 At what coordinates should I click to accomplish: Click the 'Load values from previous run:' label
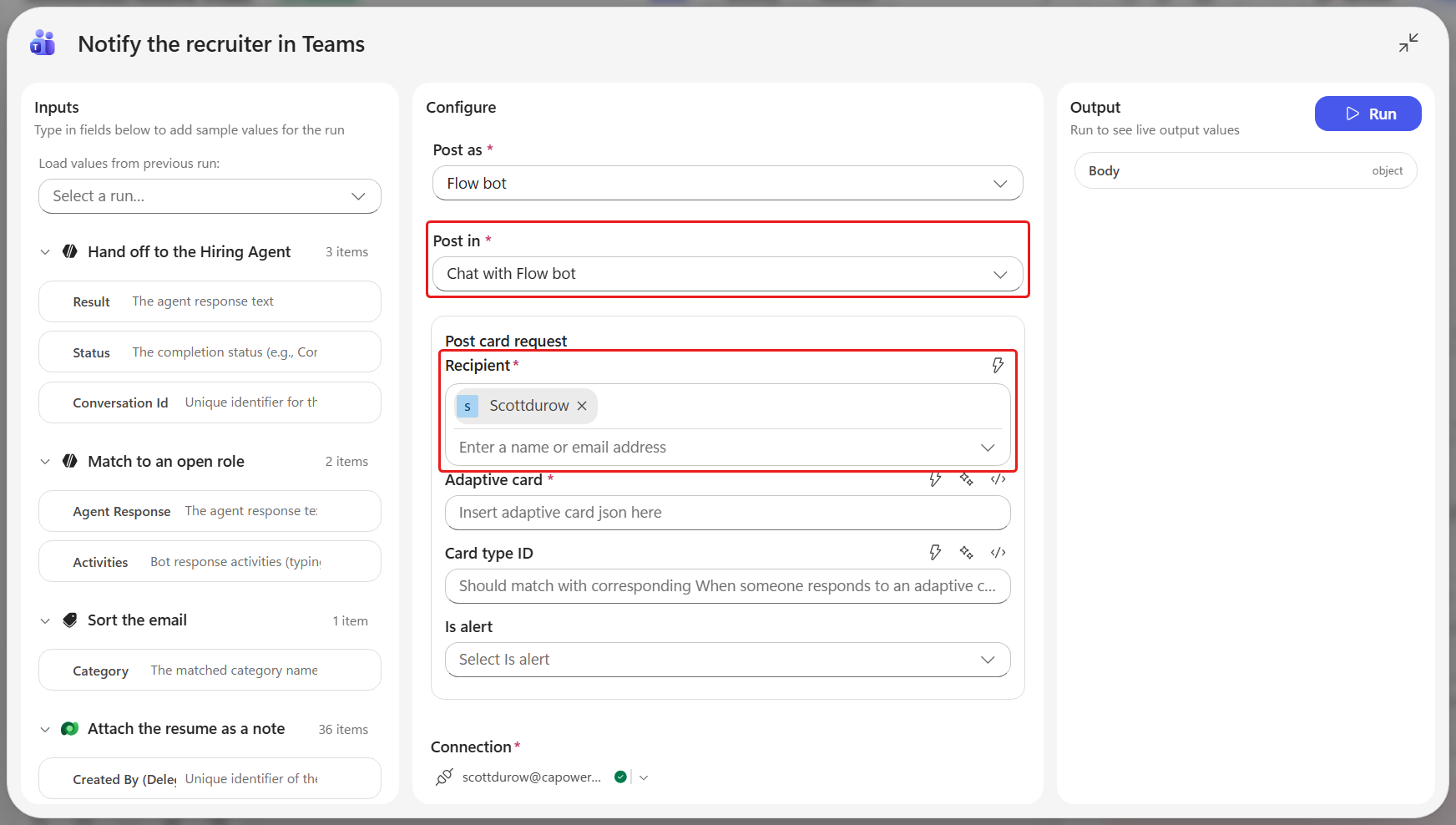129,164
